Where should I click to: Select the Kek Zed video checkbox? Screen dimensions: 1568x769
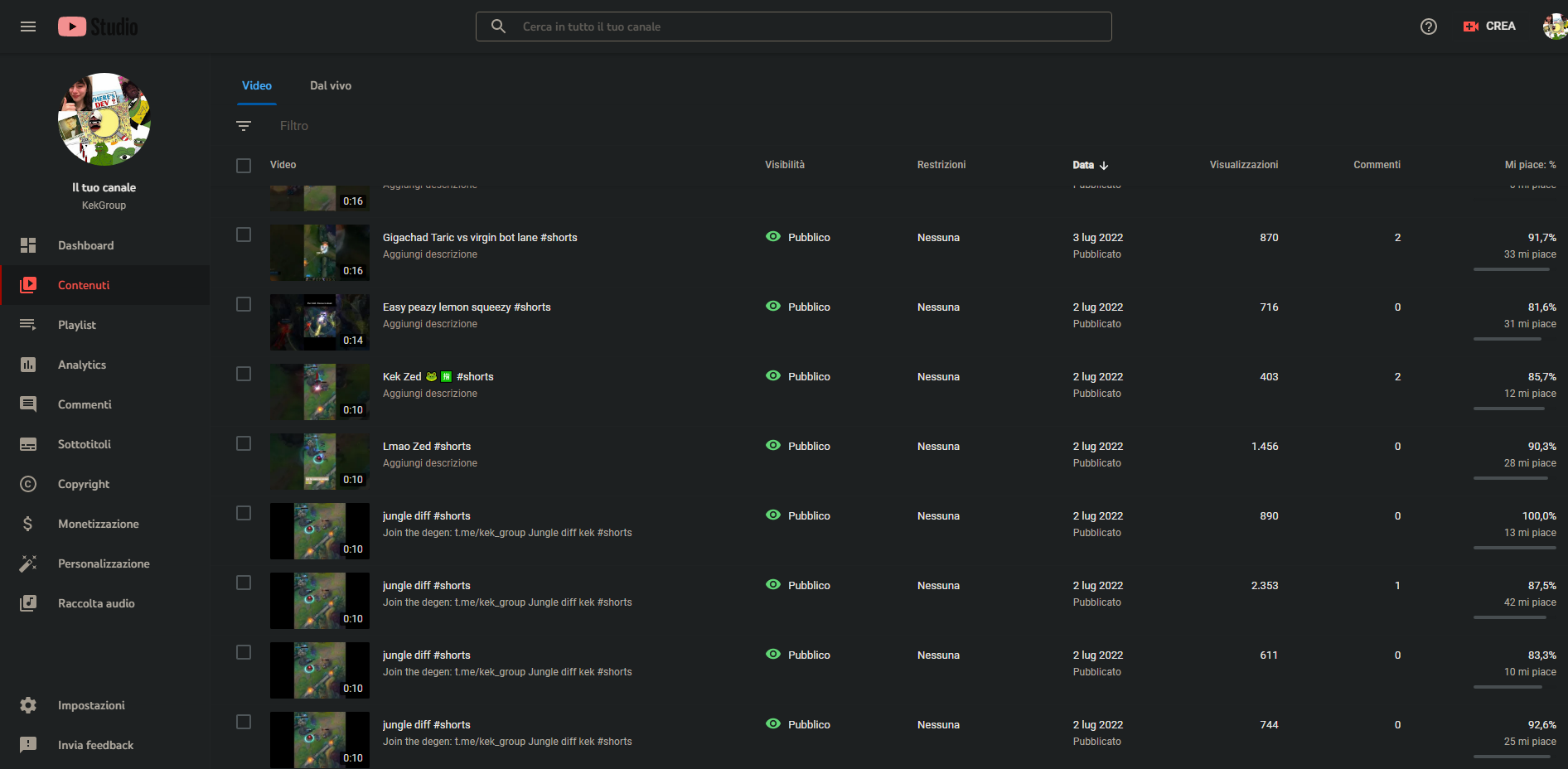pos(244,374)
